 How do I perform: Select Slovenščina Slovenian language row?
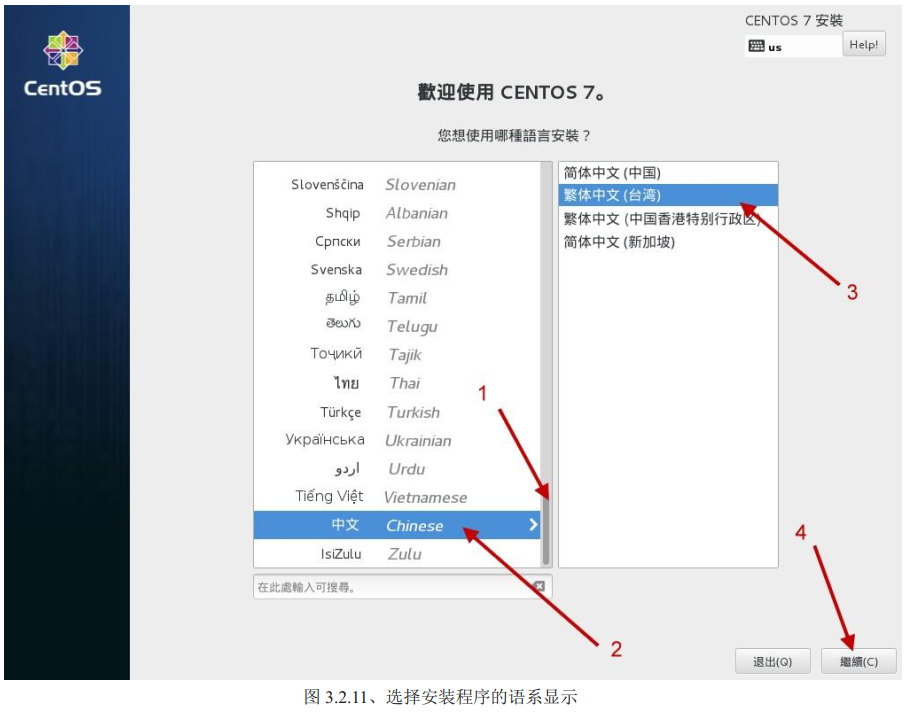[x=397, y=185]
